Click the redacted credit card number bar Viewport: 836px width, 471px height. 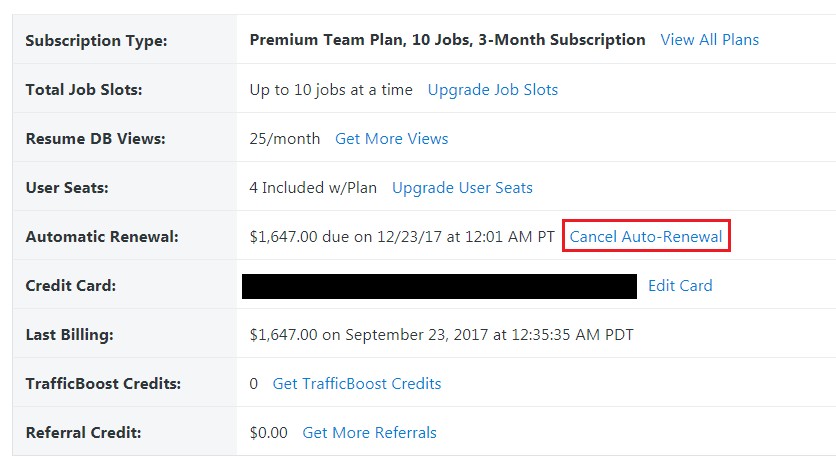[x=439, y=286]
